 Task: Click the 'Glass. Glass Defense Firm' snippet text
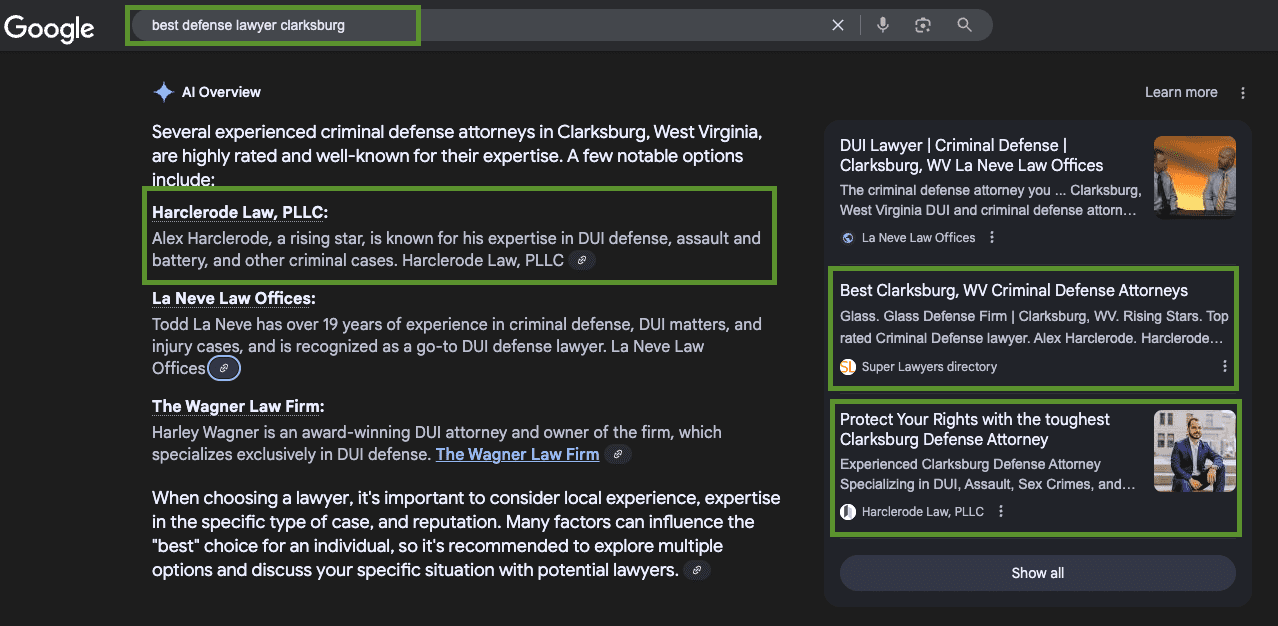pos(1034,327)
